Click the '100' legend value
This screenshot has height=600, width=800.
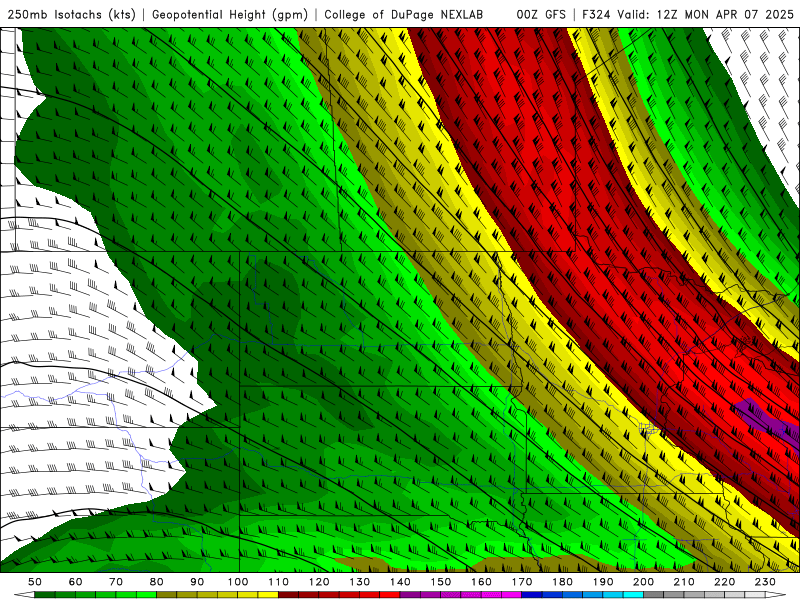[x=238, y=582]
